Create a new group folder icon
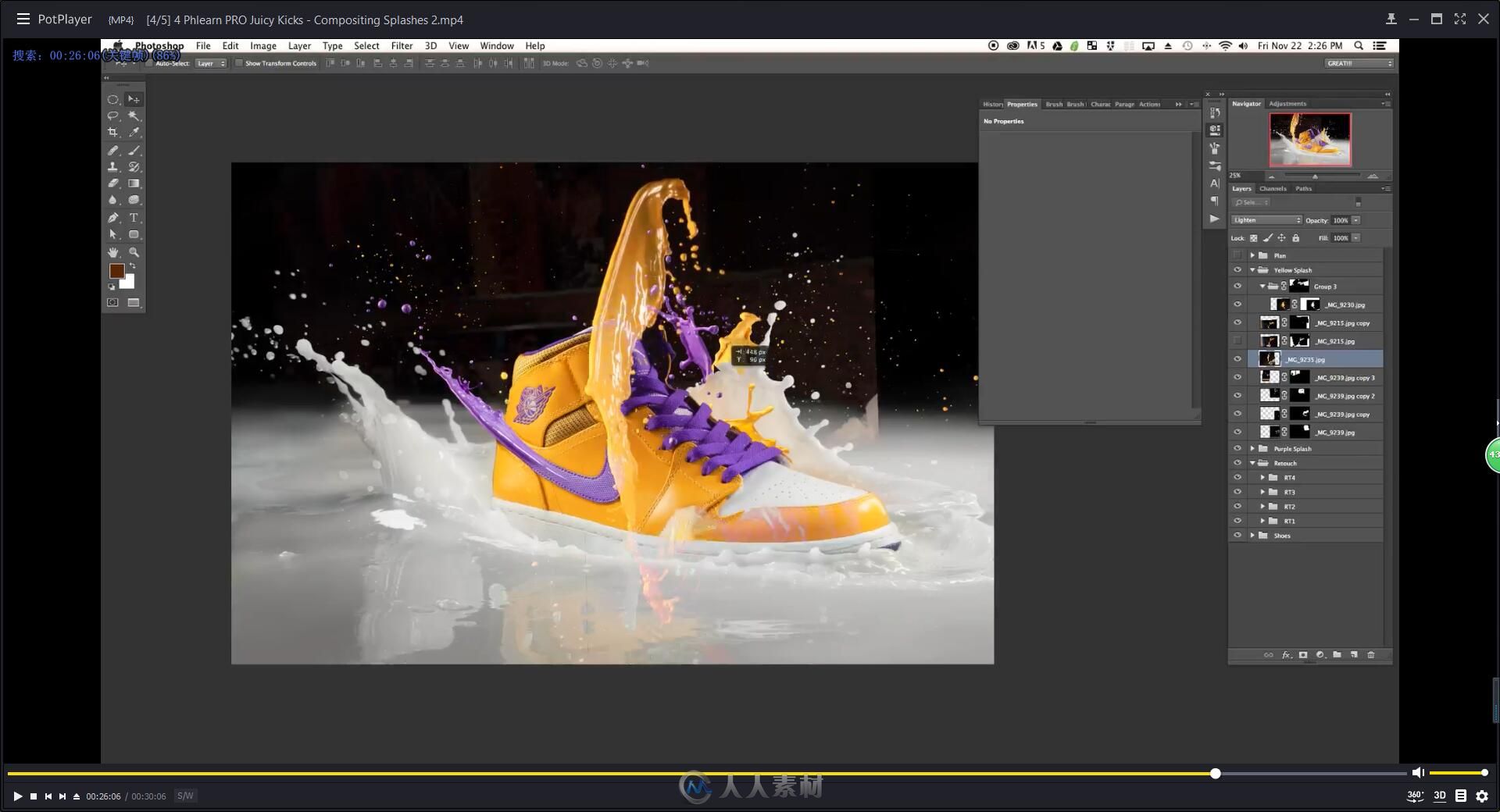The width and height of the screenshot is (1500, 812). [x=1337, y=655]
